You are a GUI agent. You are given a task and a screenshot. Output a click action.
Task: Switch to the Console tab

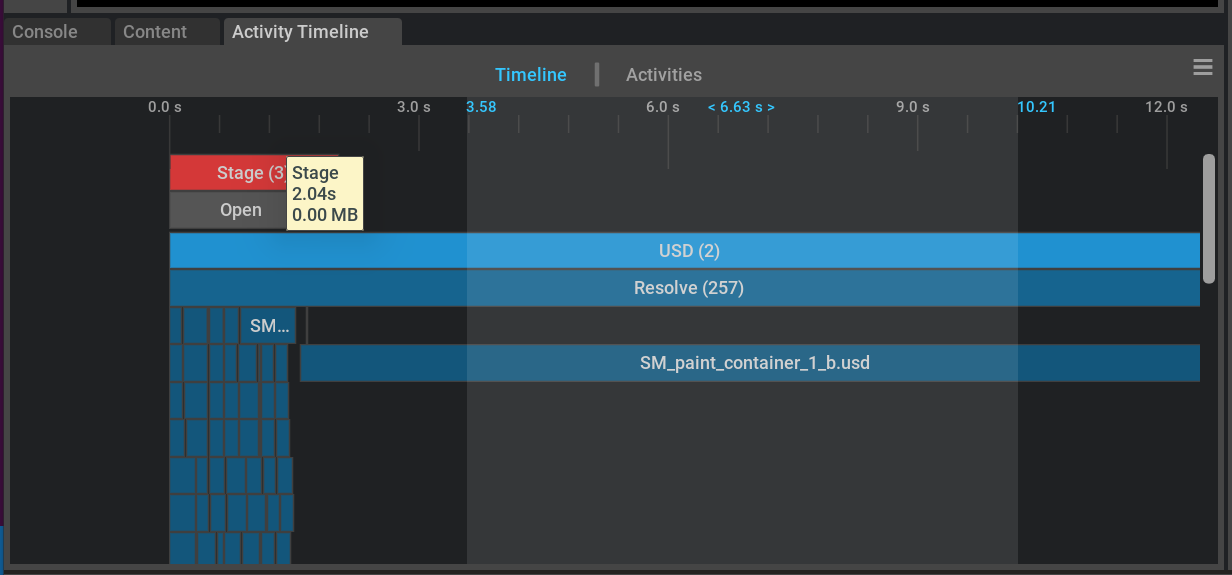pyautogui.click(x=45, y=32)
